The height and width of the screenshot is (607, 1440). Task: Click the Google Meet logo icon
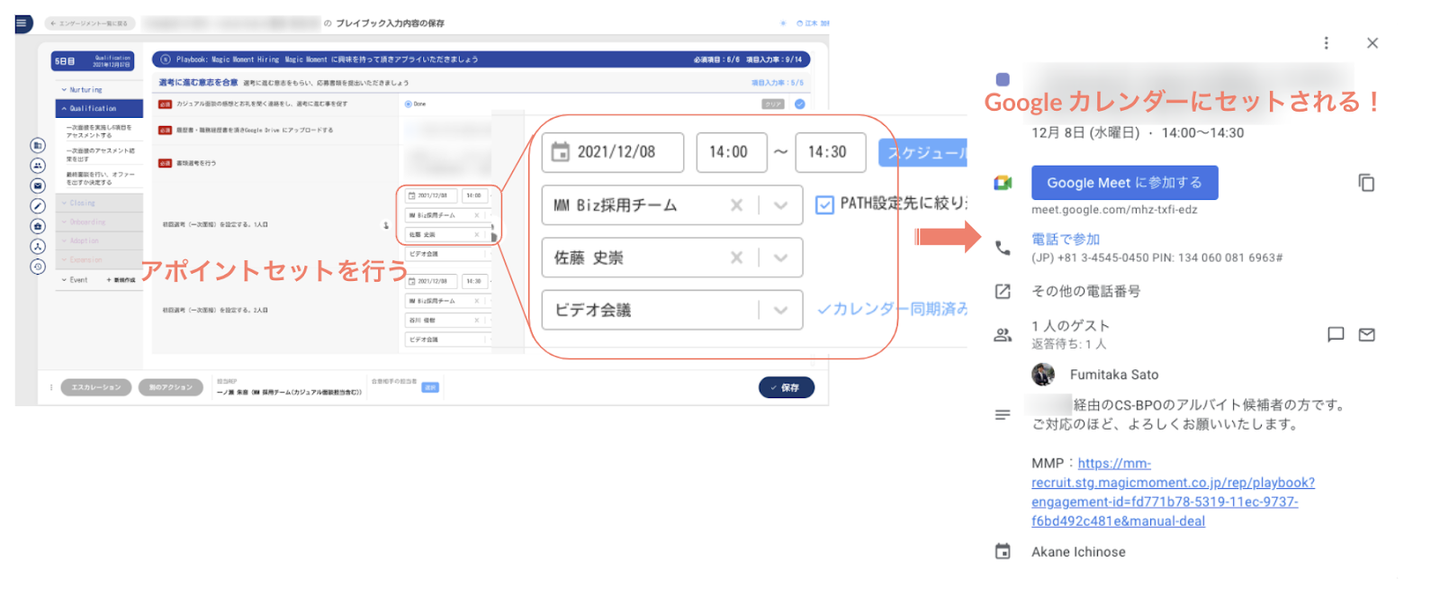click(x=1003, y=183)
